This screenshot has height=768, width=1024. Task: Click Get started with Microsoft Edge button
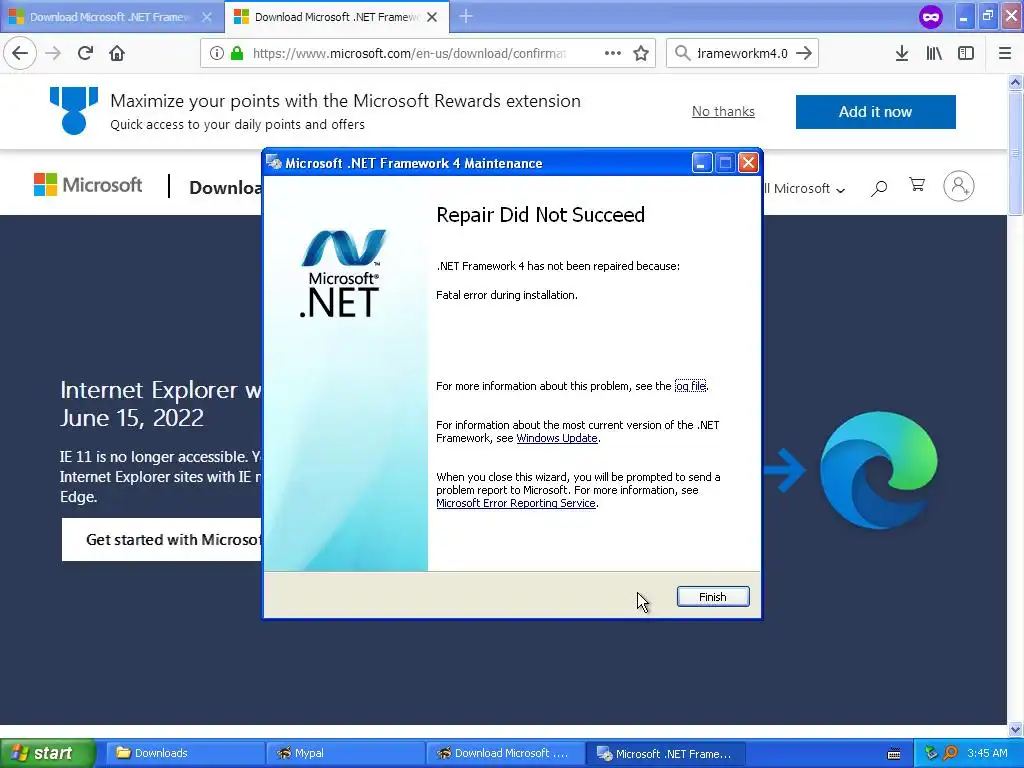(161, 539)
